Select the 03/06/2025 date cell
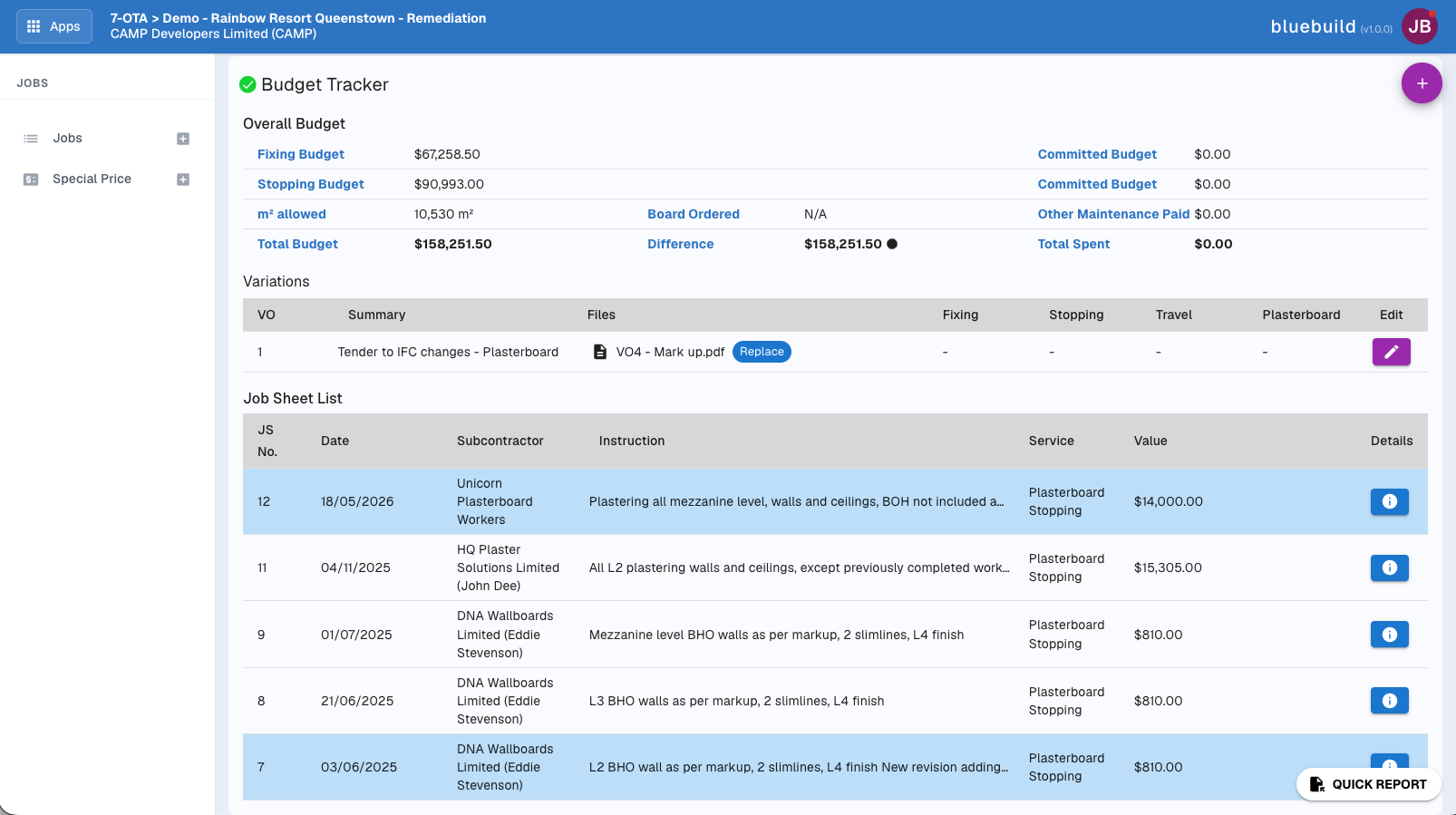 359,767
